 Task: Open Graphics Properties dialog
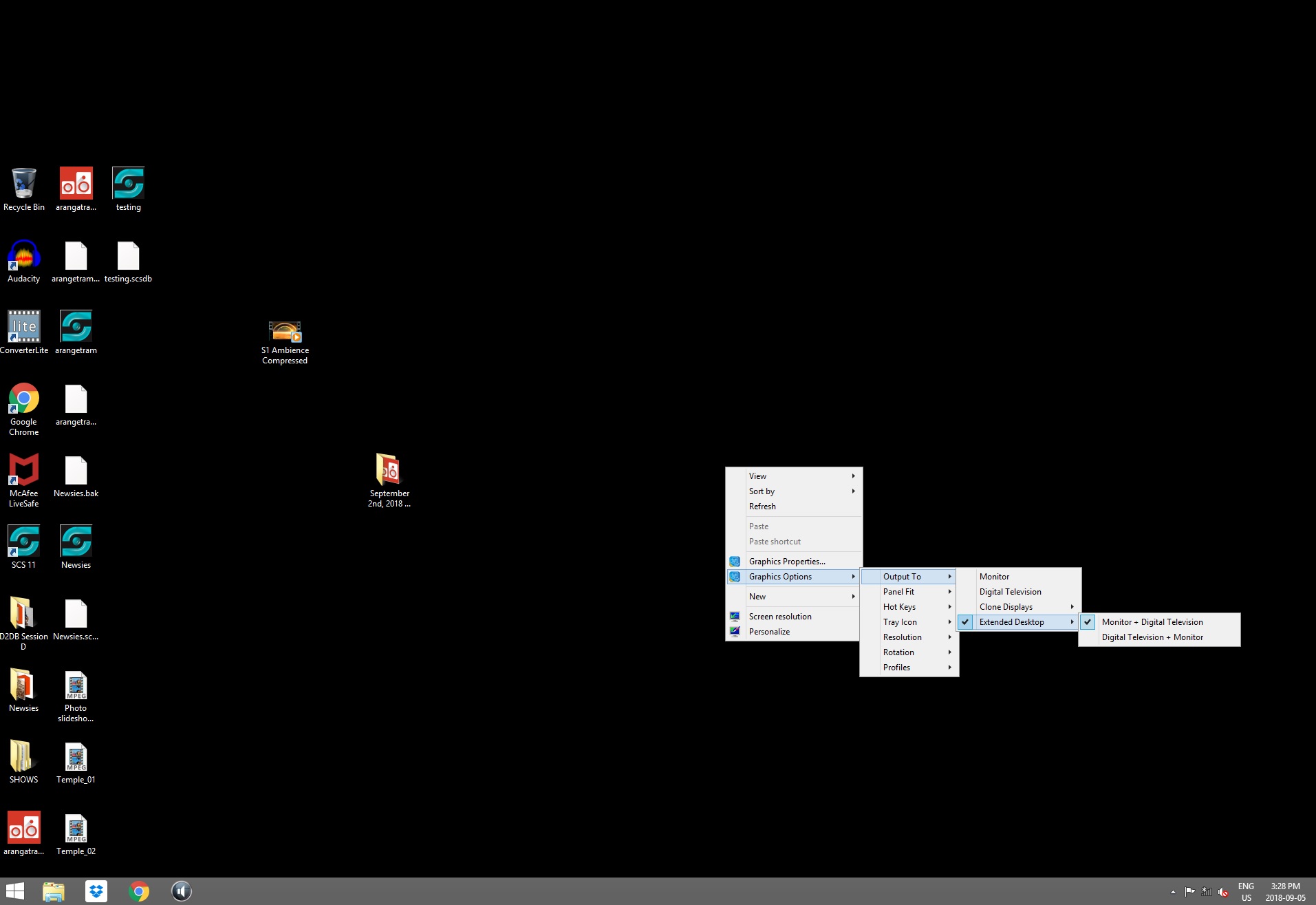pos(787,562)
